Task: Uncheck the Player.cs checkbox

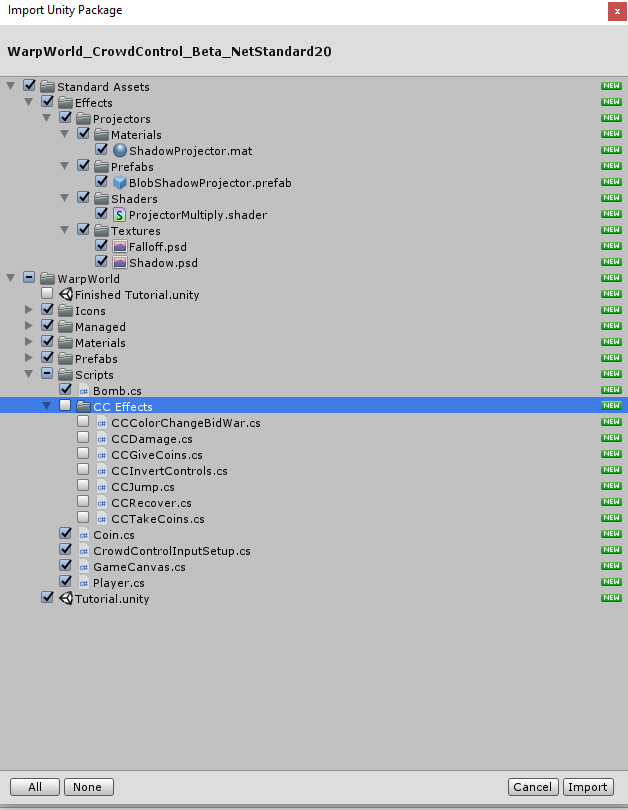Action: click(66, 583)
